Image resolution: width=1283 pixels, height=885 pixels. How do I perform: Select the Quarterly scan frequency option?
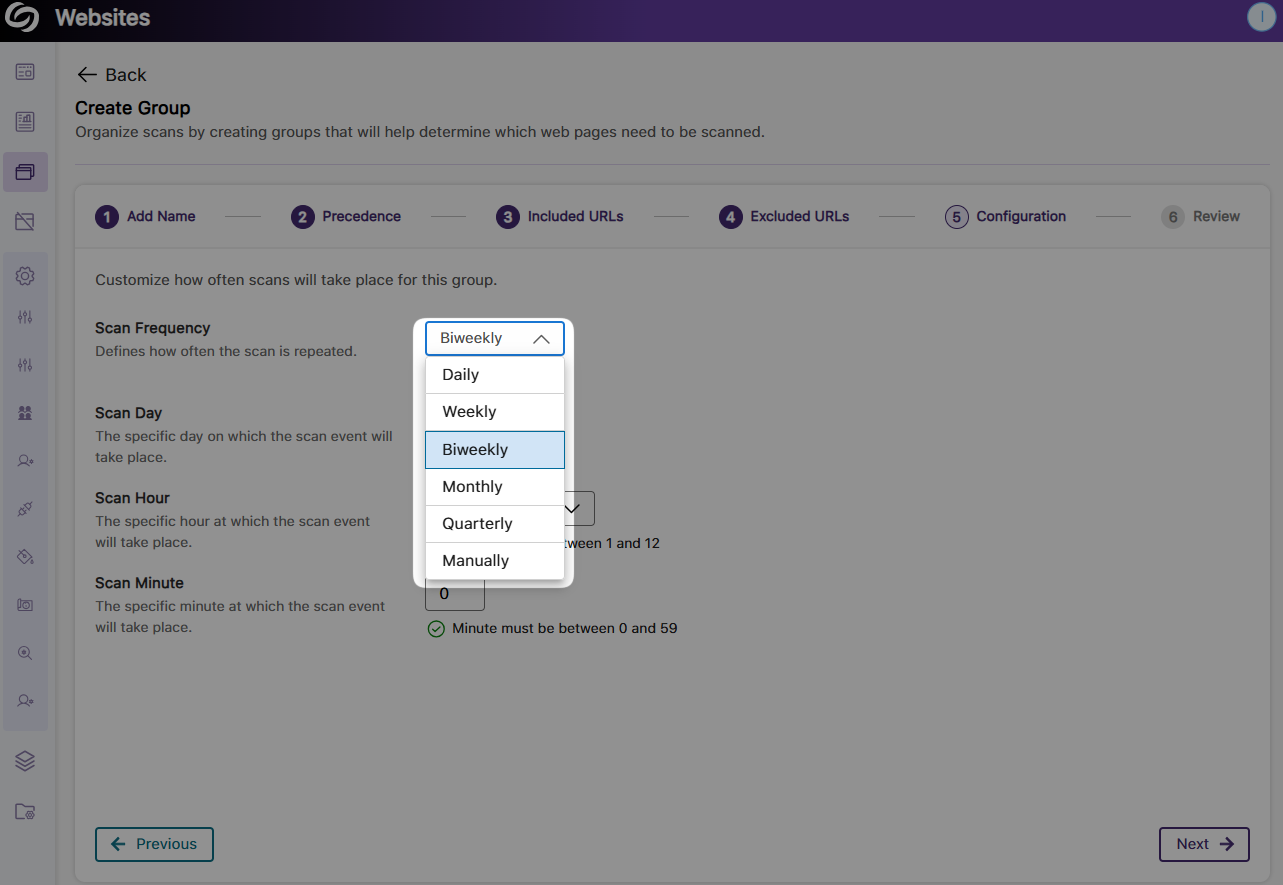pyautogui.click(x=494, y=524)
